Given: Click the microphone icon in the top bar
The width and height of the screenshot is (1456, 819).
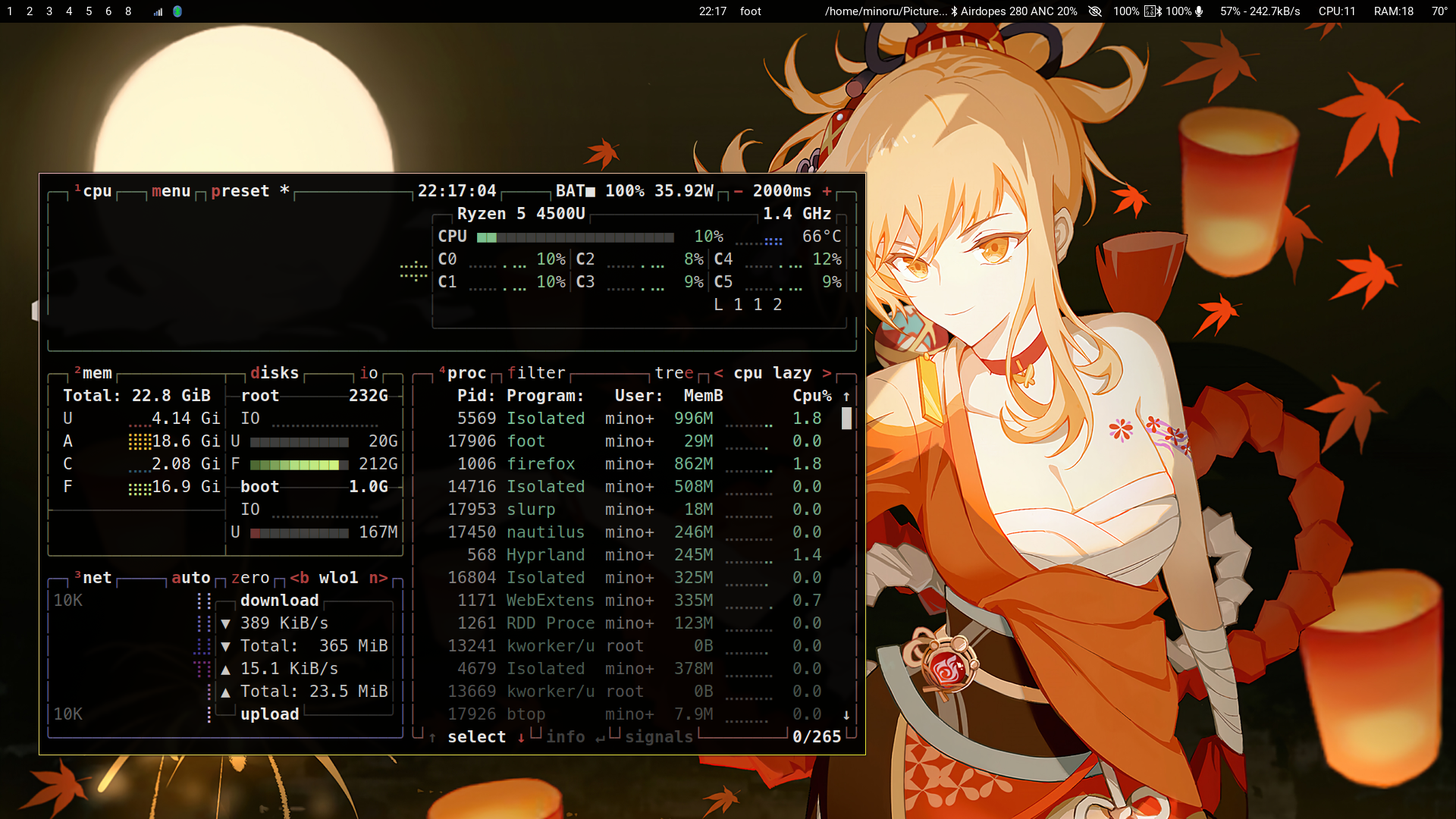Looking at the screenshot, I should click(x=1199, y=11).
